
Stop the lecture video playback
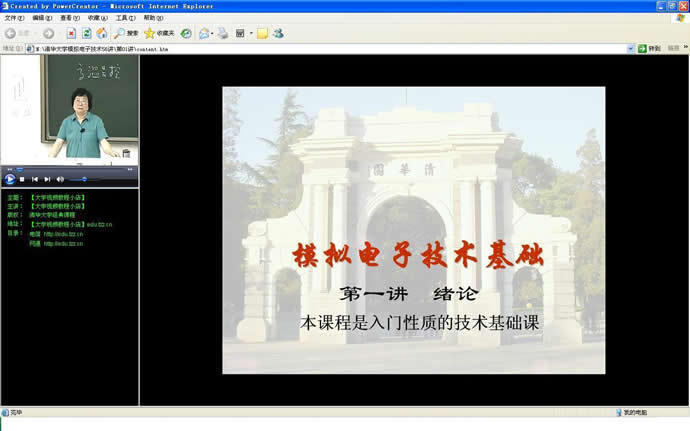point(22,179)
